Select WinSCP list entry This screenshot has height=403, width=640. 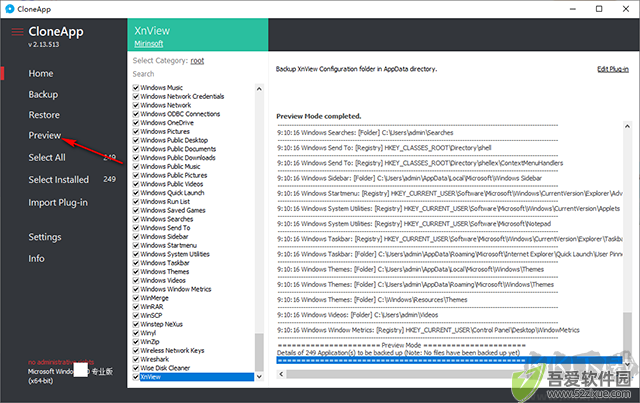pos(151,315)
